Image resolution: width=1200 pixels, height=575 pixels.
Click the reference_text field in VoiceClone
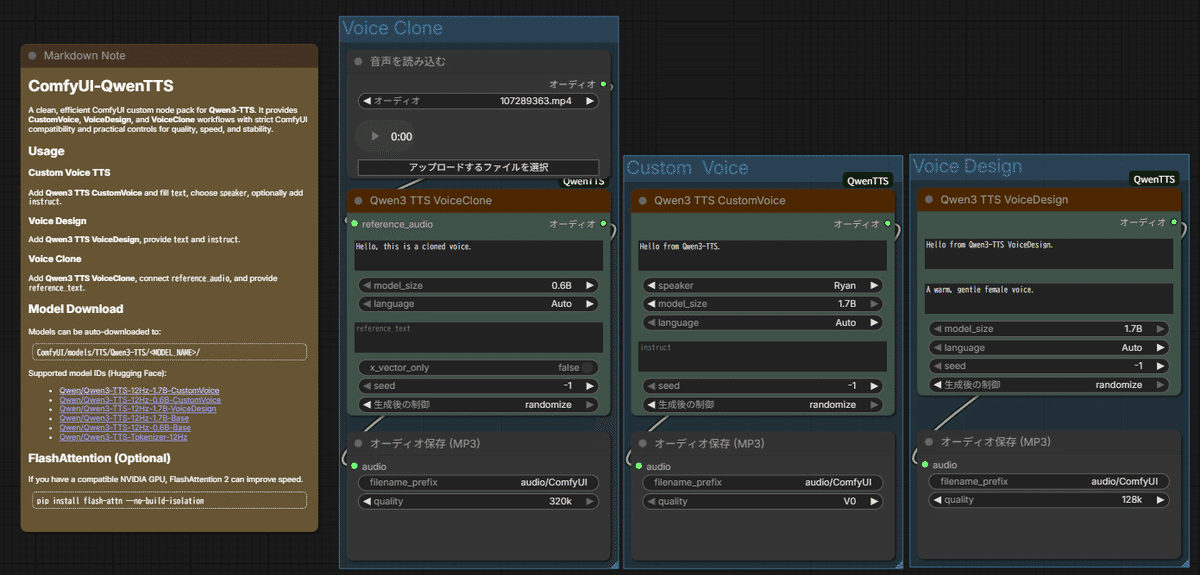tap(478, 337)
